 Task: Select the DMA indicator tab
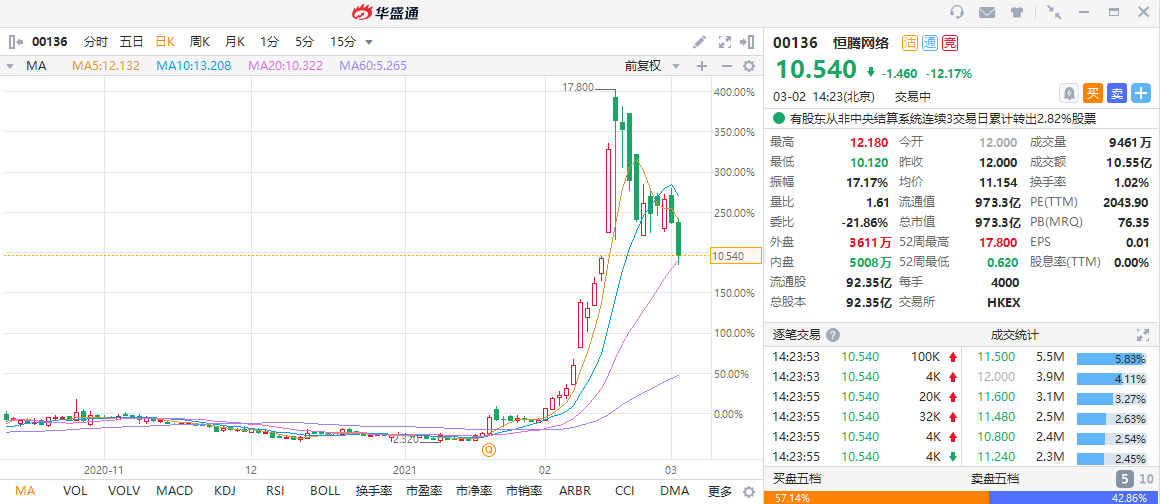(675, 491)
